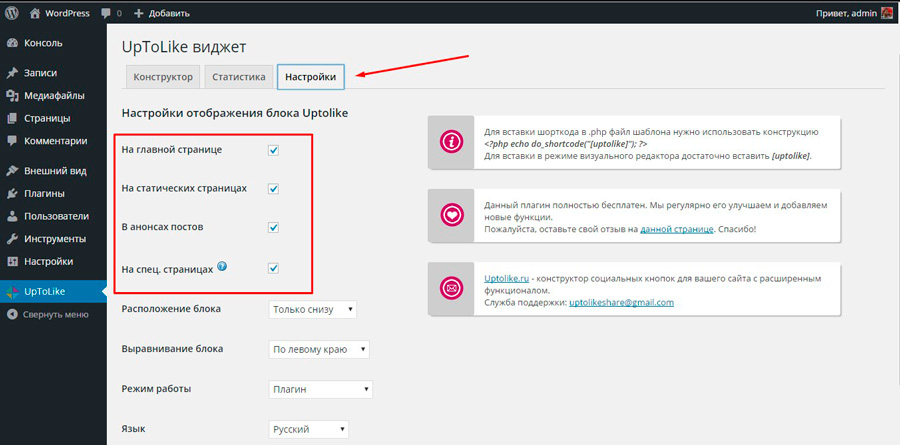Click the Настройки отображения блока Uptolike heading
The height and width of the screenshot is (445, 900).
point(235,113)
